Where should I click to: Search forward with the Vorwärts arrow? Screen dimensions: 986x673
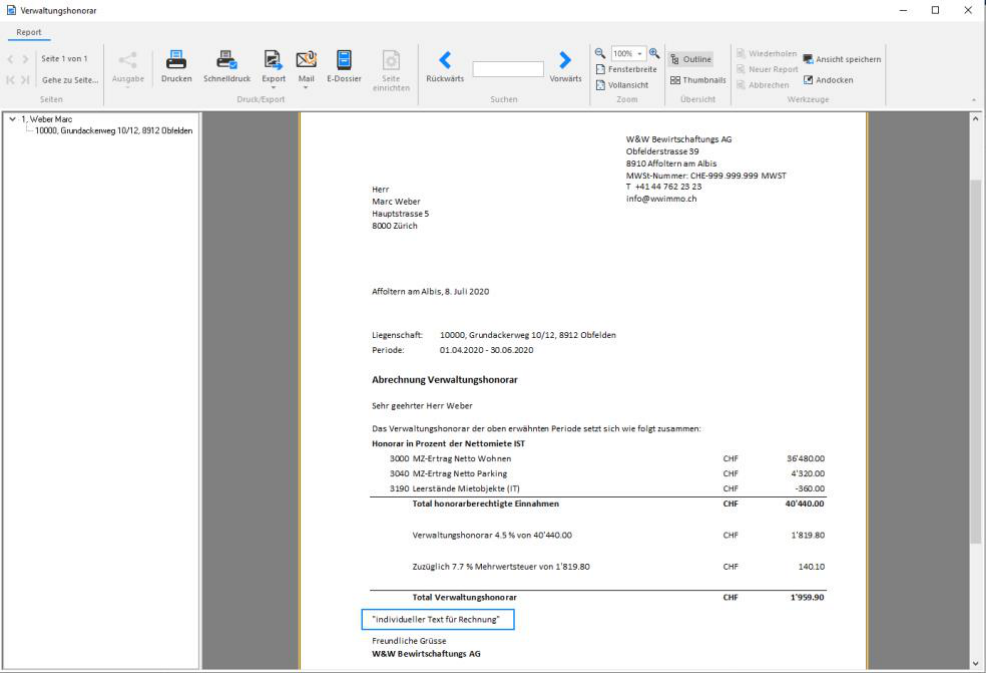click(x=565, y=66)
